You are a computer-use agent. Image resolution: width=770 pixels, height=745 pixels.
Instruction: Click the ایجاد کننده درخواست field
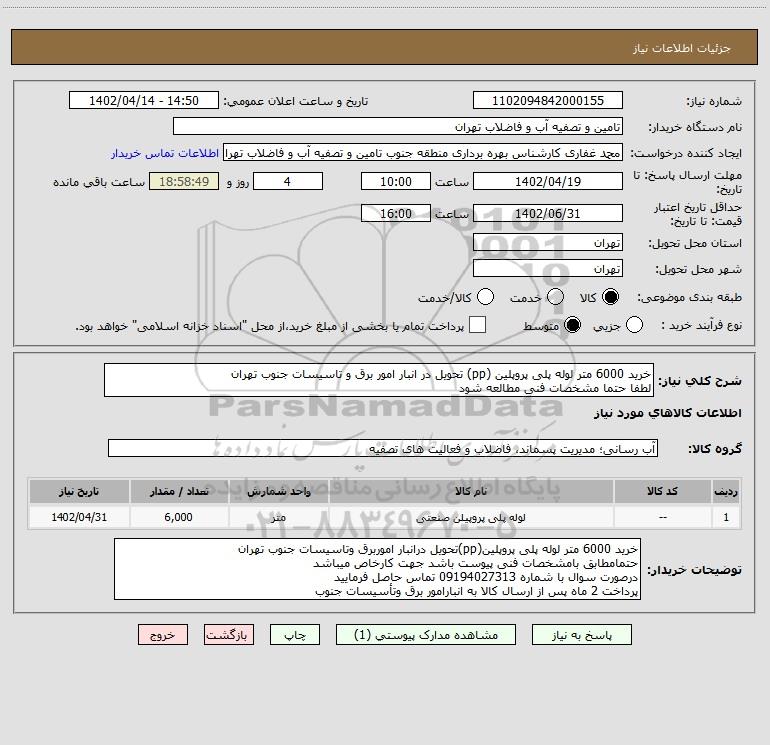[x=423, y=153]
